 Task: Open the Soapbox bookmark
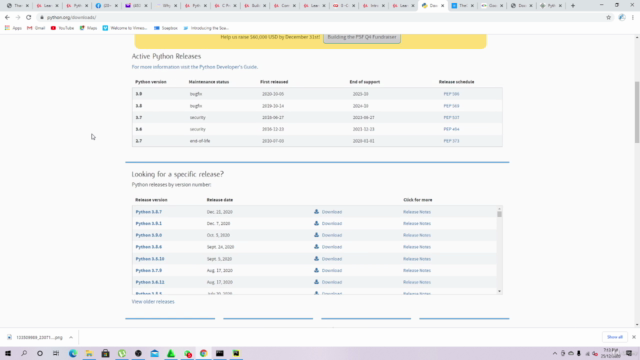(166, 28)
